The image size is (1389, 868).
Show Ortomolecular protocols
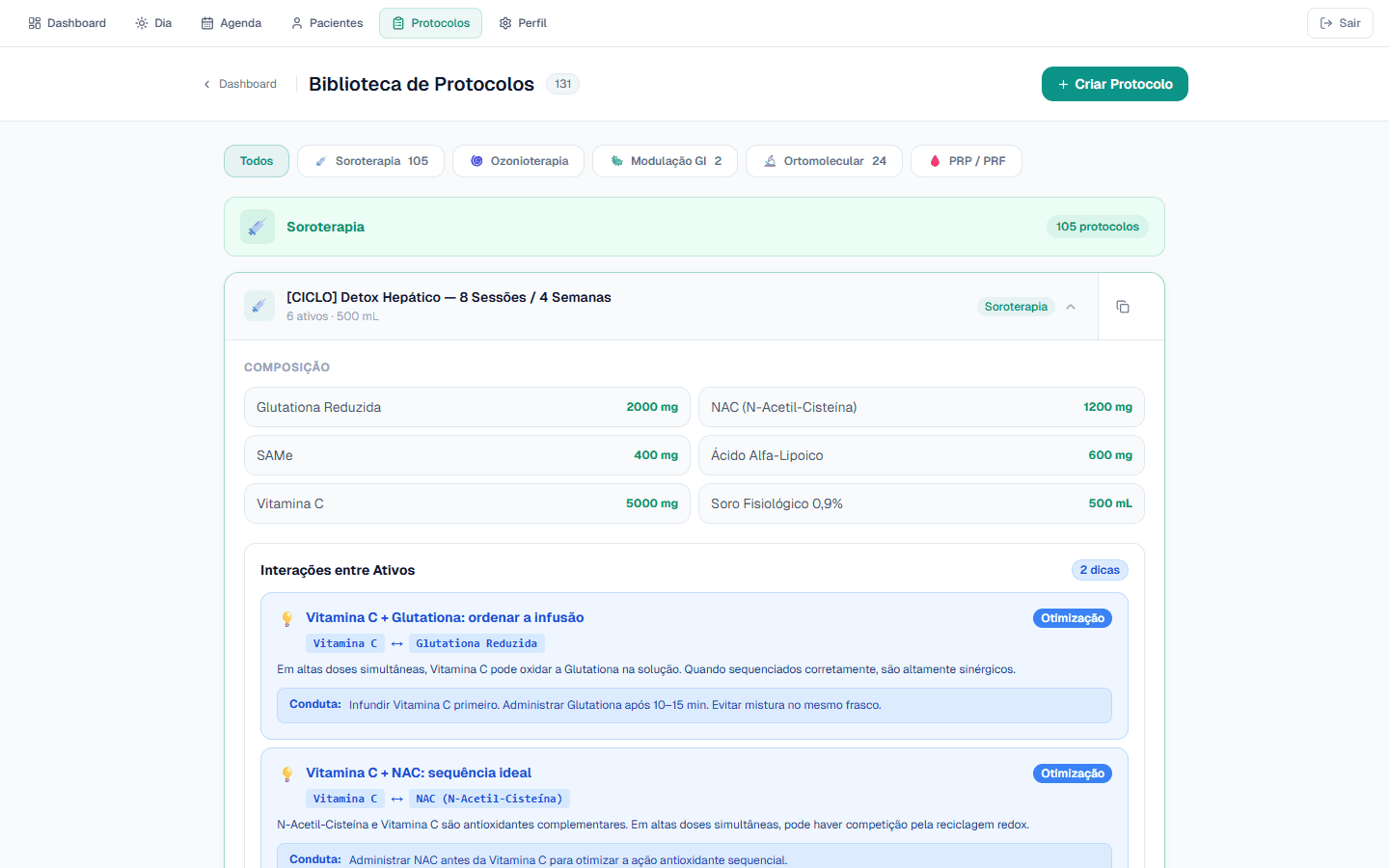(824, 161)
